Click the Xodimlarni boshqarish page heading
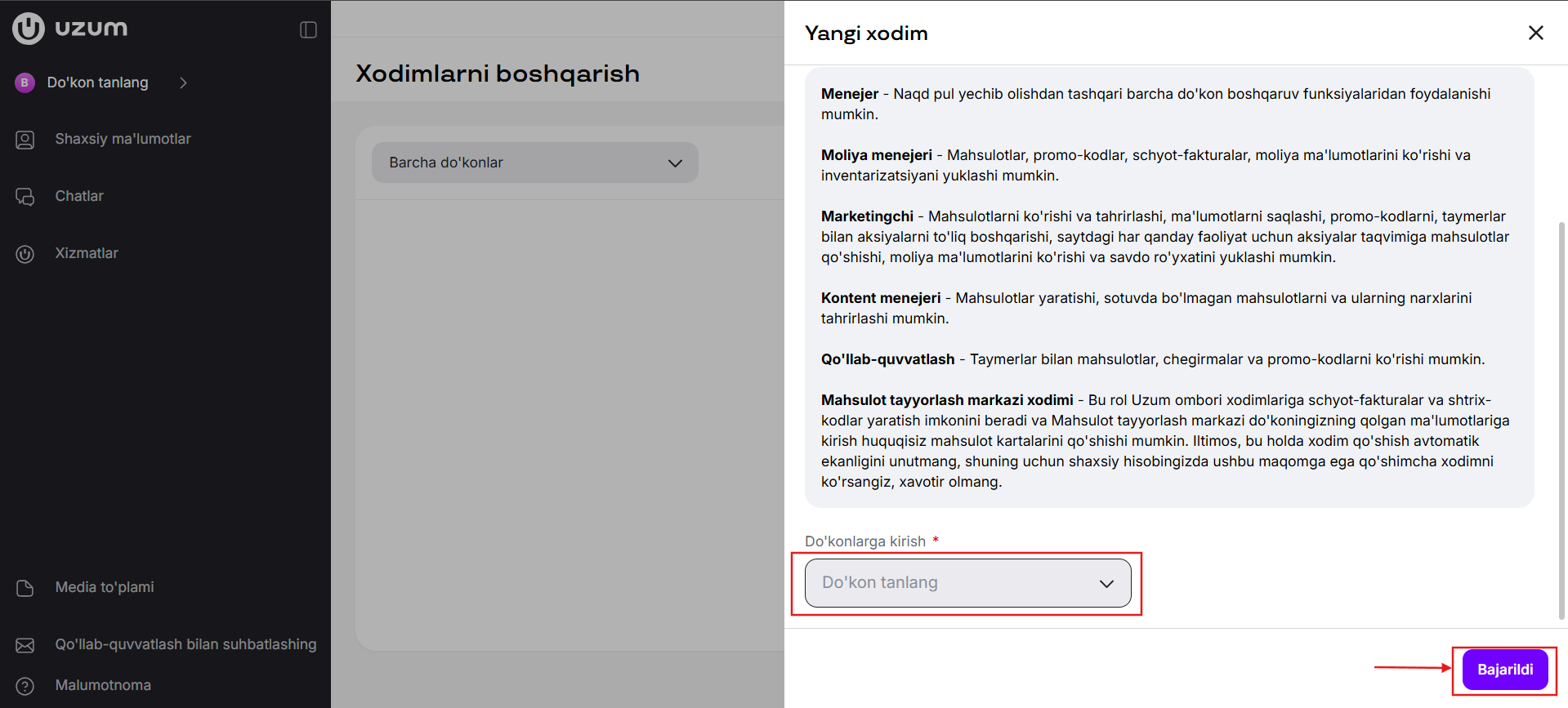1568x708 pixels. 498,73
